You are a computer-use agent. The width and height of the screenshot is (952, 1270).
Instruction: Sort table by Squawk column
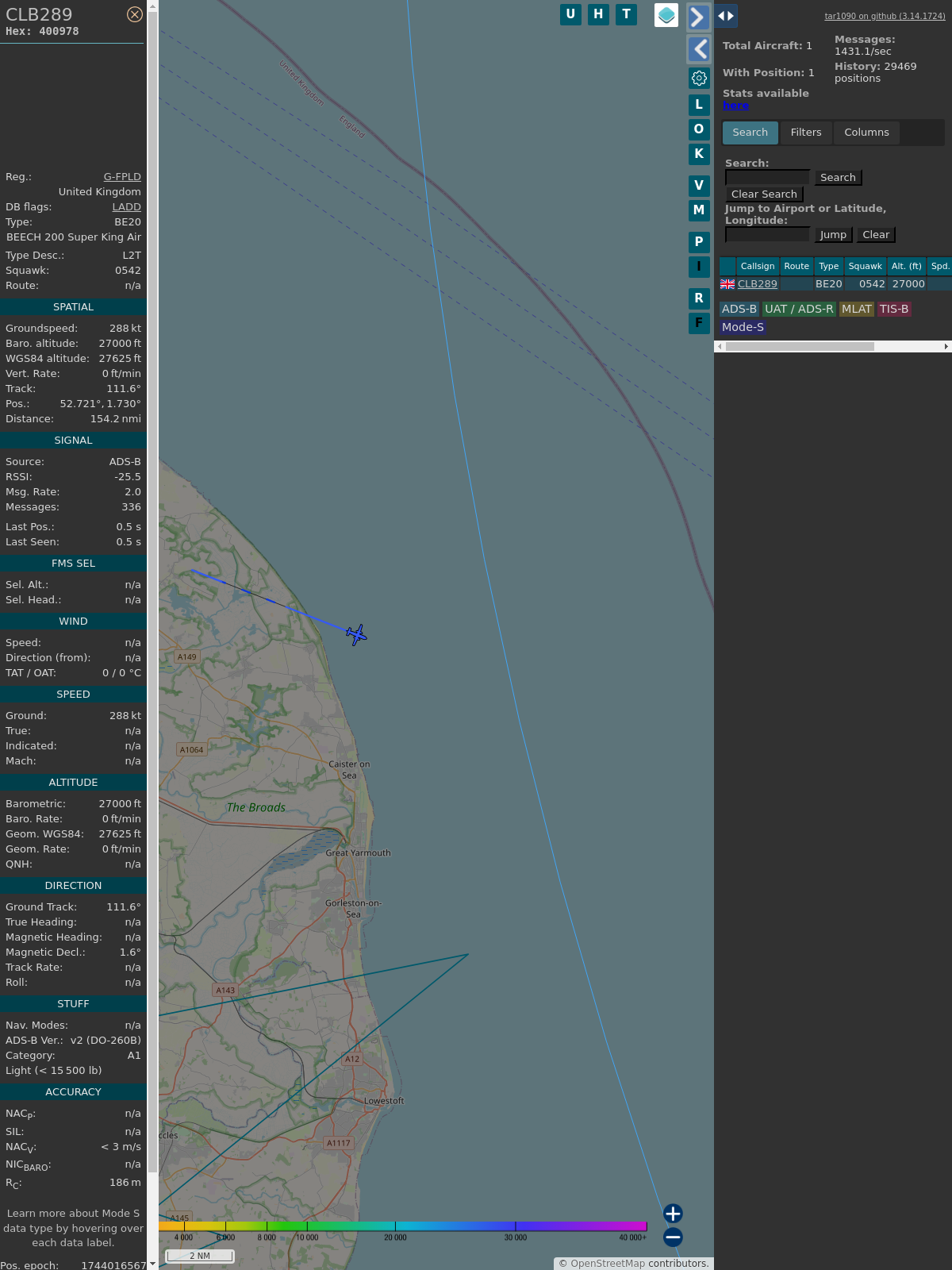pyautogui.click(x=866, y=267)
